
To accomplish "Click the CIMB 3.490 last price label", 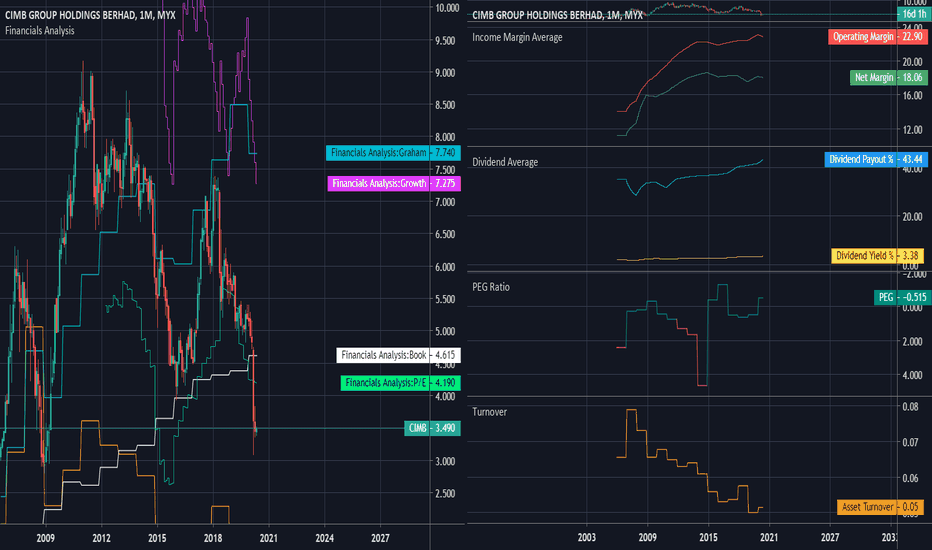I will tap(432, 428).
